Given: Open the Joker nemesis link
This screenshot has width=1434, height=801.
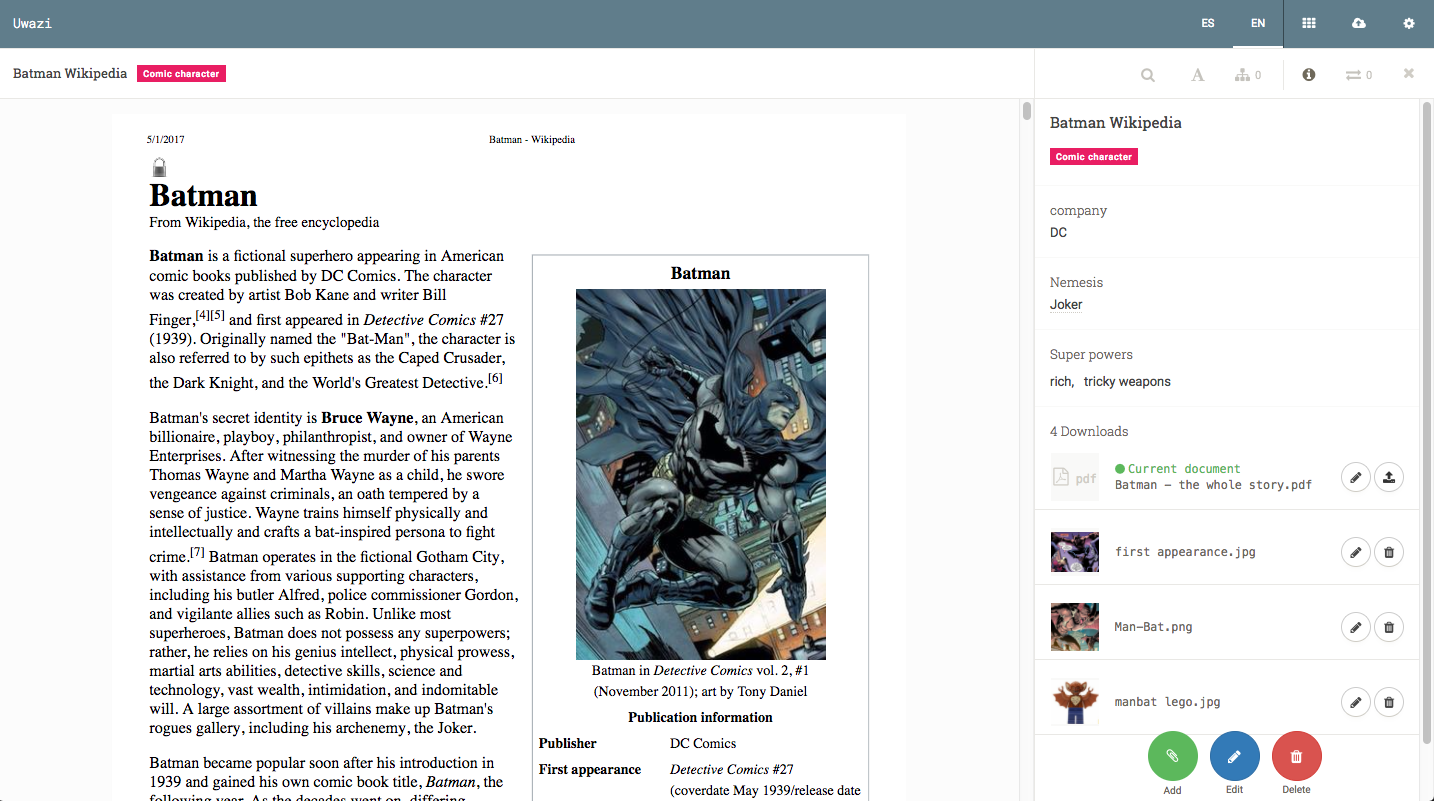Looking at the screenshot, I should pos(1066,304).
